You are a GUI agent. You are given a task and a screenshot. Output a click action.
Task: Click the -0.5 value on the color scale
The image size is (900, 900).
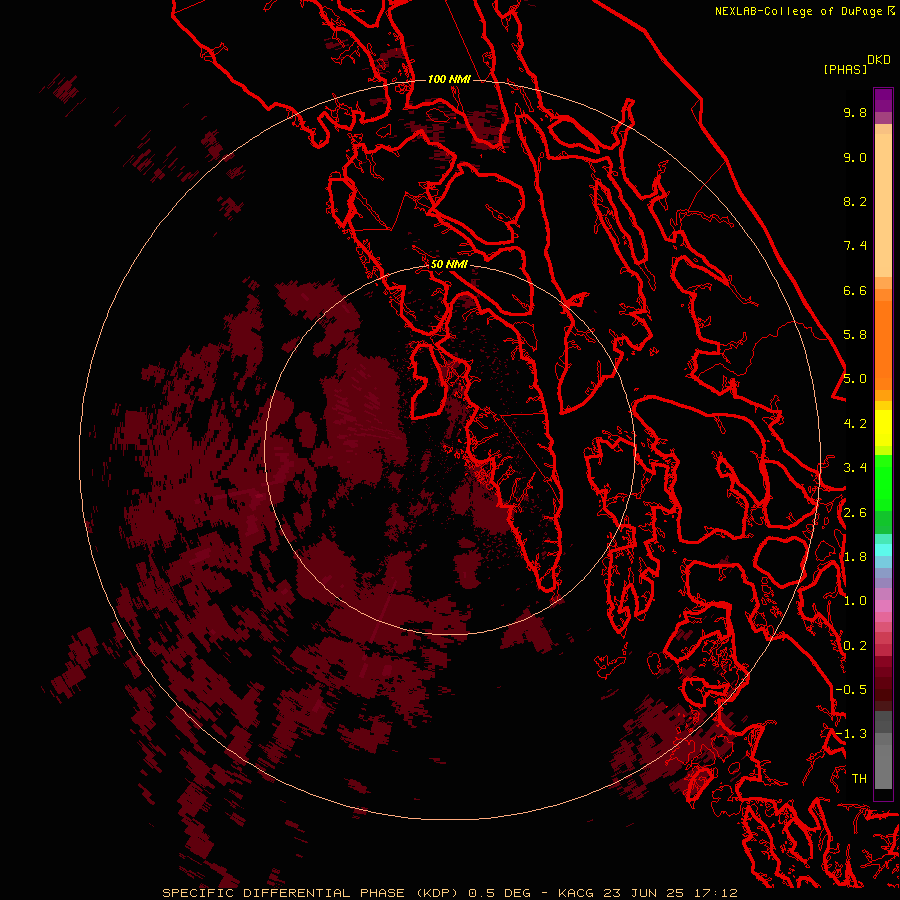(851, 690)
